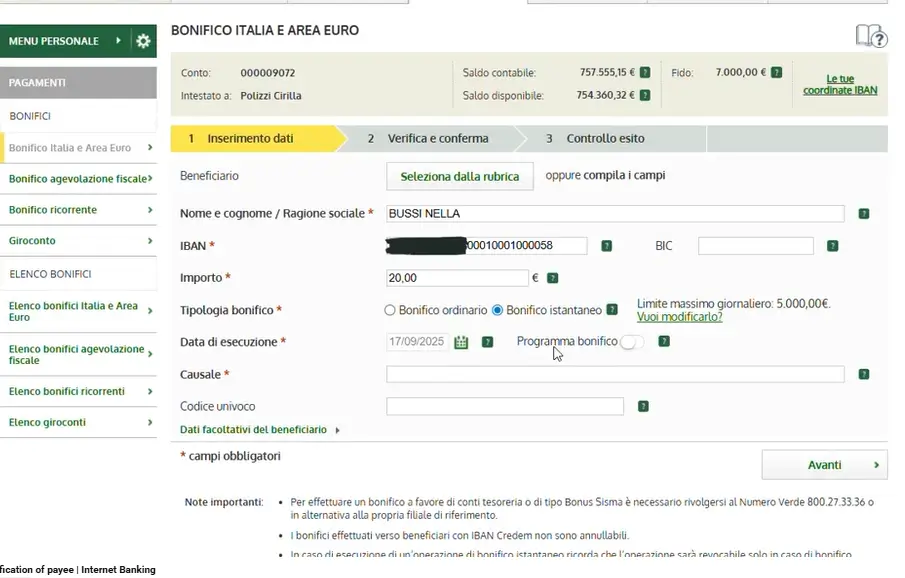Select the Bonifico ordinario radio button

[390, 310]
